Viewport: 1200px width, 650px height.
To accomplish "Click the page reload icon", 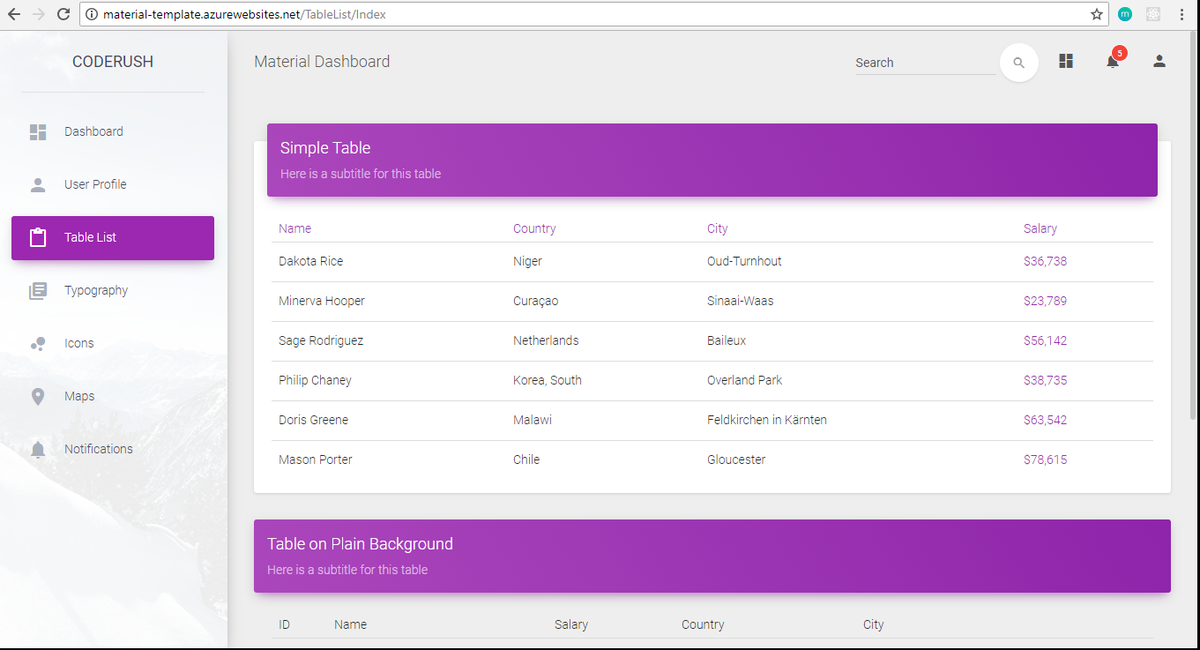I will pyautogui.click(x=63, y=15).
